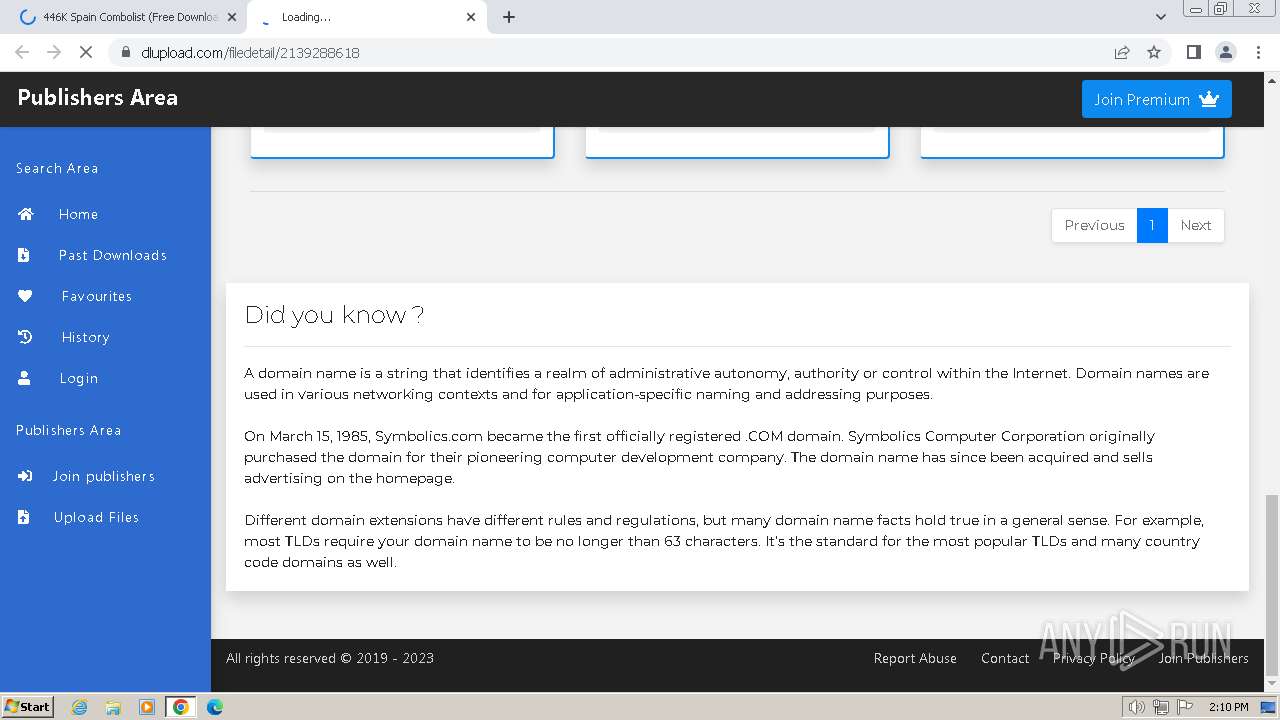Click the system tray network icon
The height and width of the screenshot is (720, 1280).
[1161, 707]
